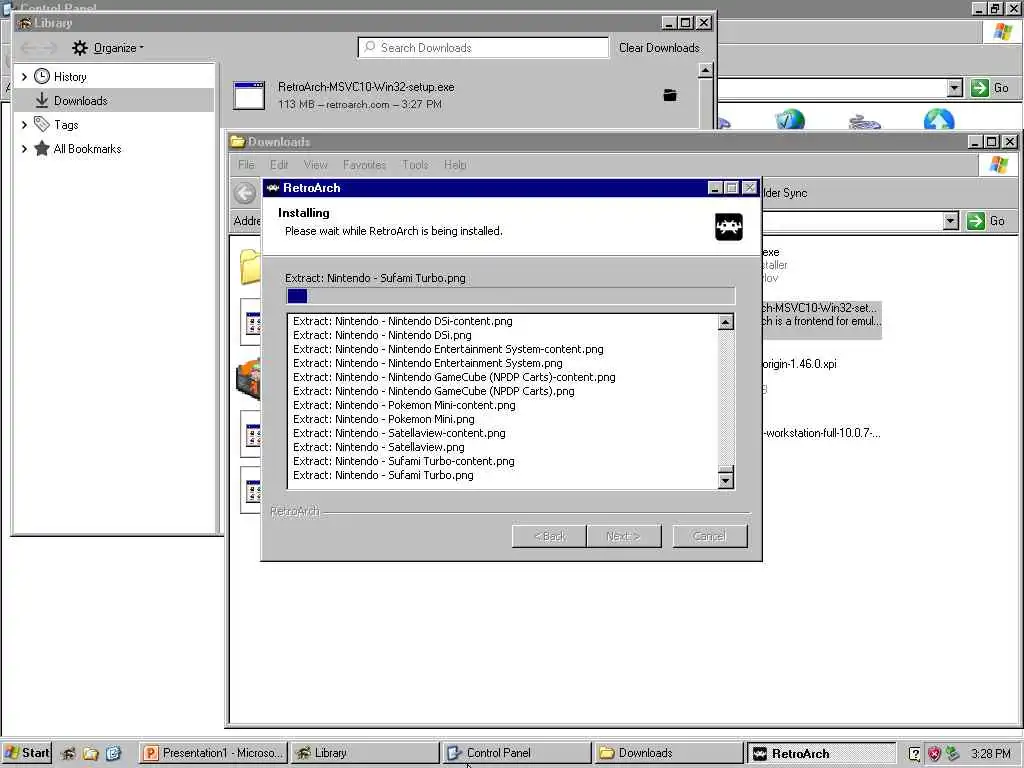This screenshot has width=1024, height=768.
Task: Click Go button in Downloads window
Action: tap(987, 221)
